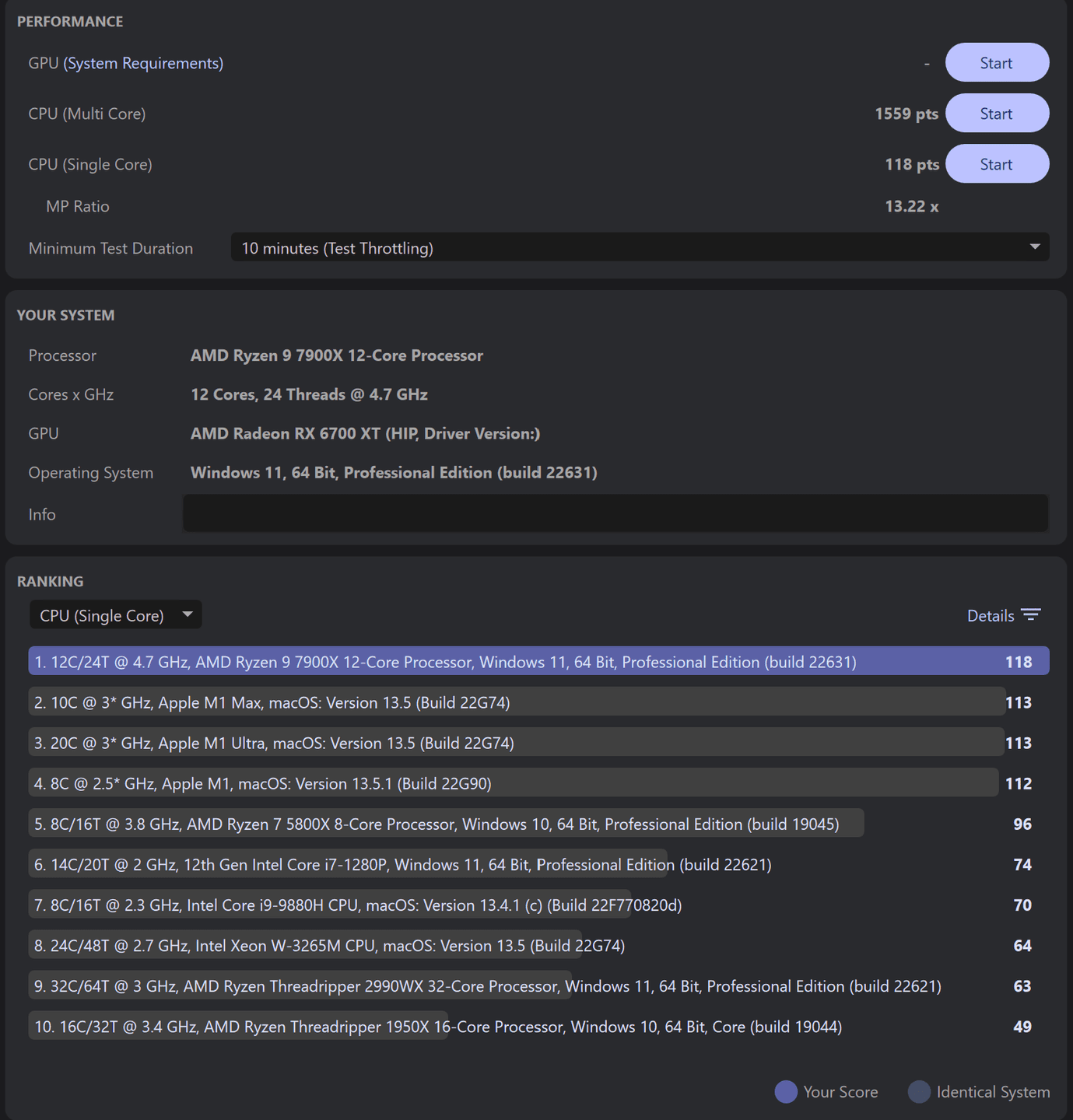Select the Intel Core i7-1280P ranking row
The image size is (1073, 1120).
point(538,864)
